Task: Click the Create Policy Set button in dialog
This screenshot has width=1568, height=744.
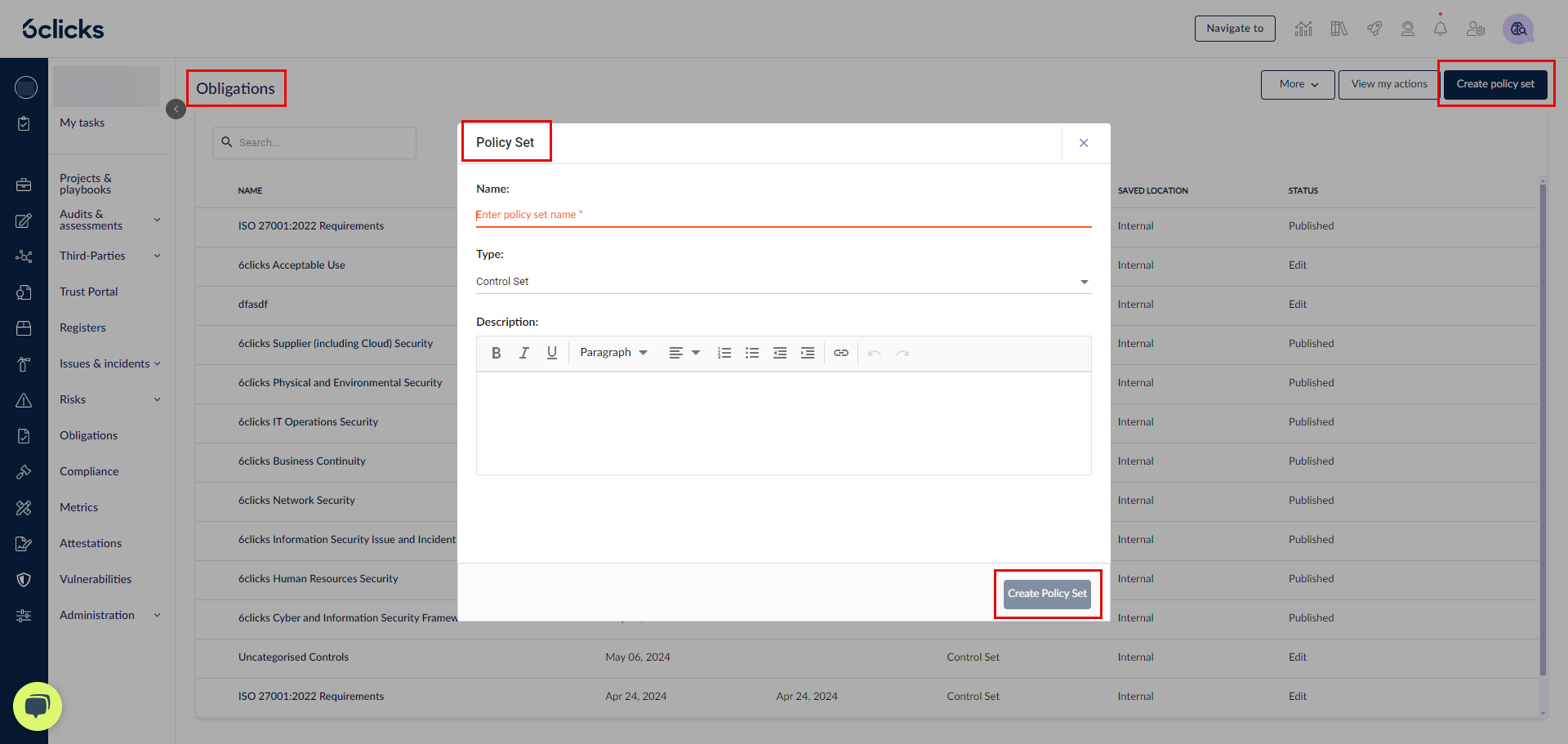Action: tap(1047, 594)
